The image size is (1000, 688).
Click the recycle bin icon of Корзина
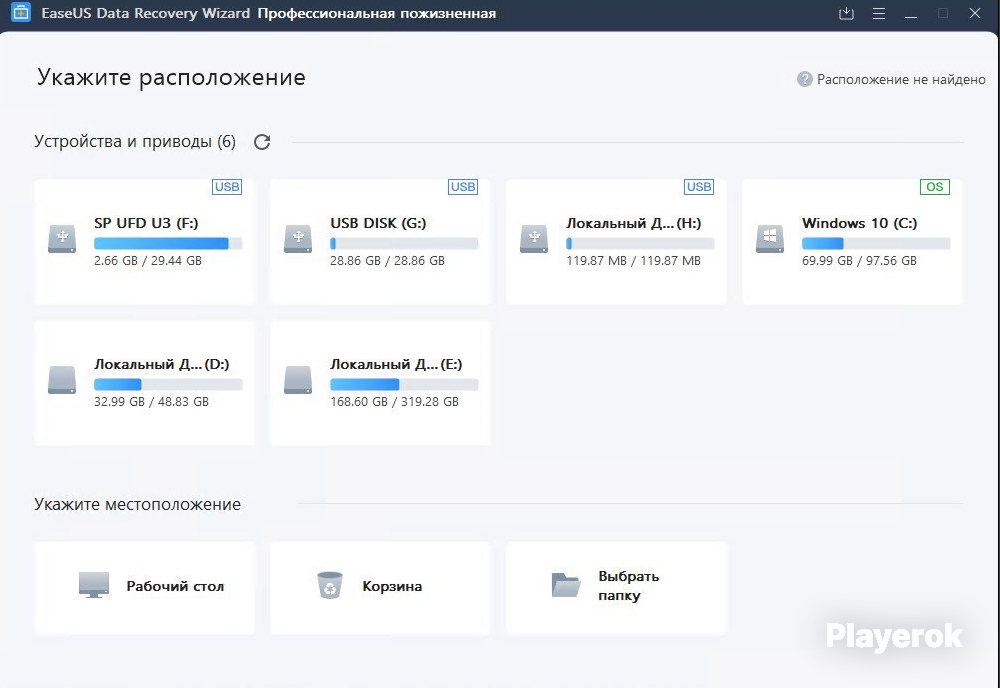click(x=330, y=585)
